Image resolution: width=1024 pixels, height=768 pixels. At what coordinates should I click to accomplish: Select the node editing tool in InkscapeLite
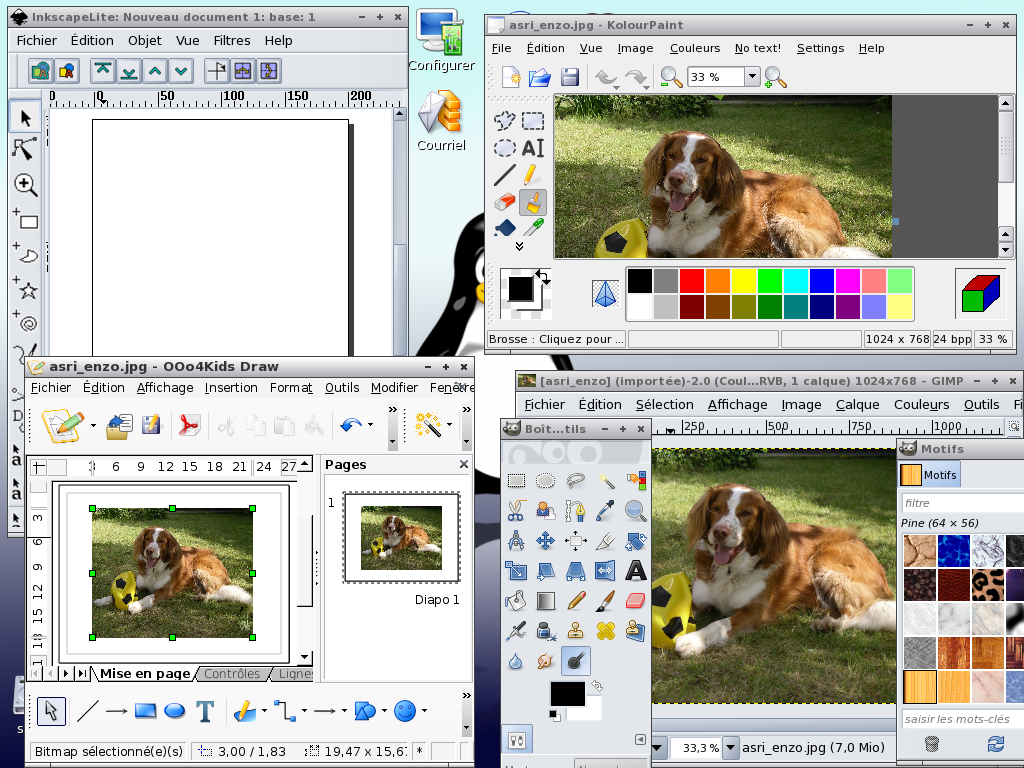click(25, 150)
